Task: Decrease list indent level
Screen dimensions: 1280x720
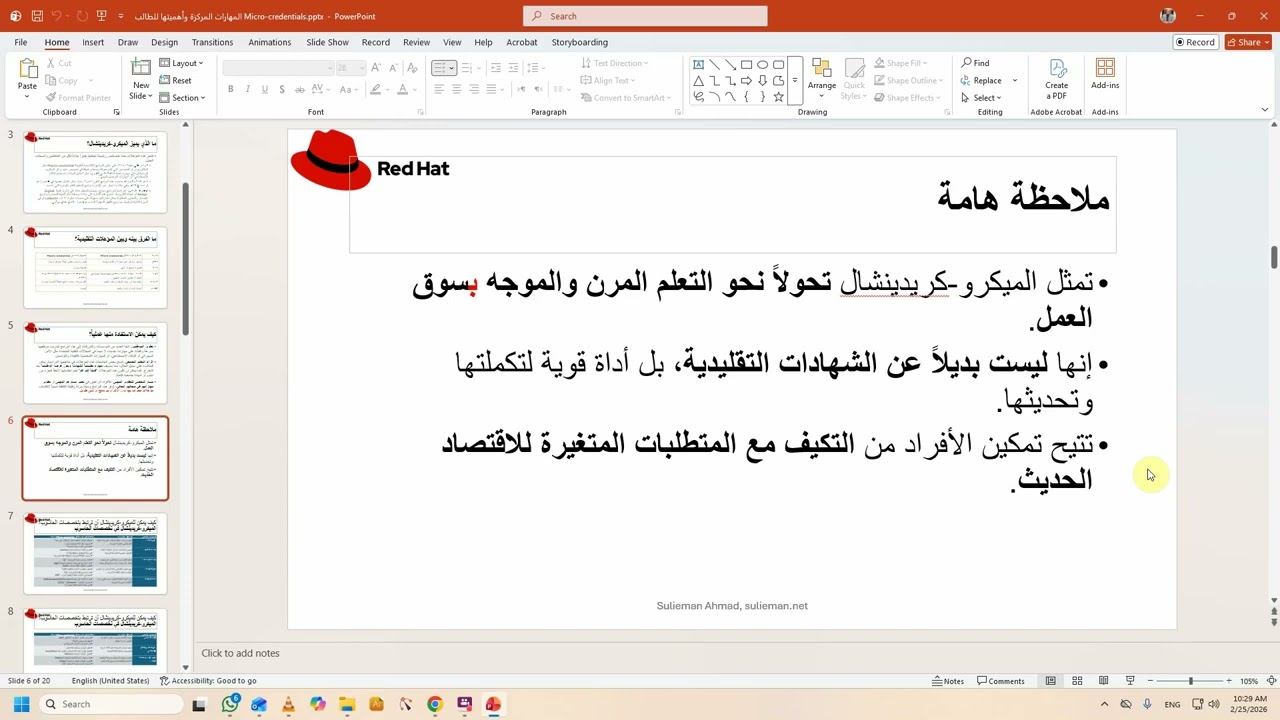Action: click(x=496, y=67)
